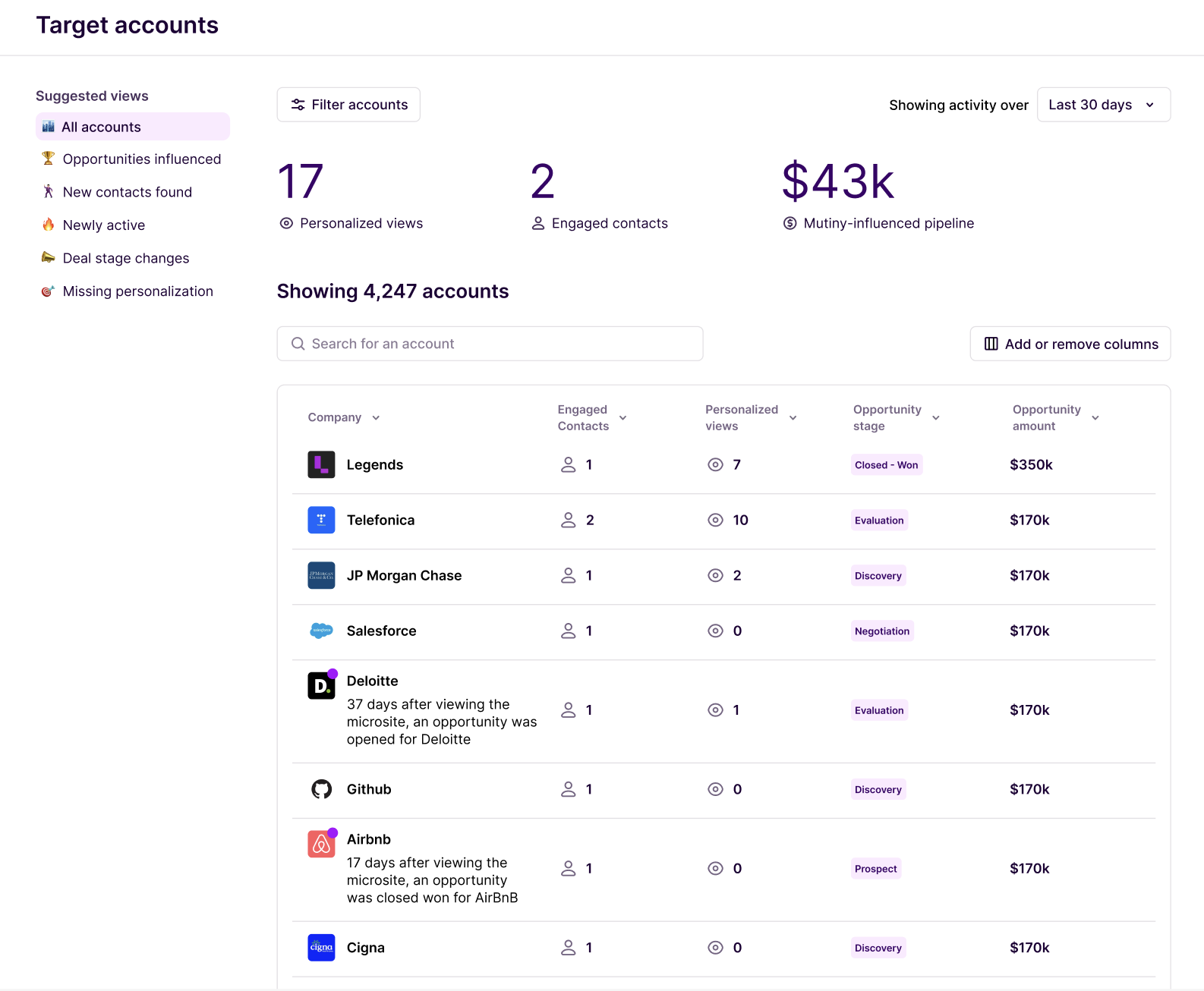This screenshot has width=1204, height=991.
Task: Click the Filter accounts button
Action: [348, 105]
